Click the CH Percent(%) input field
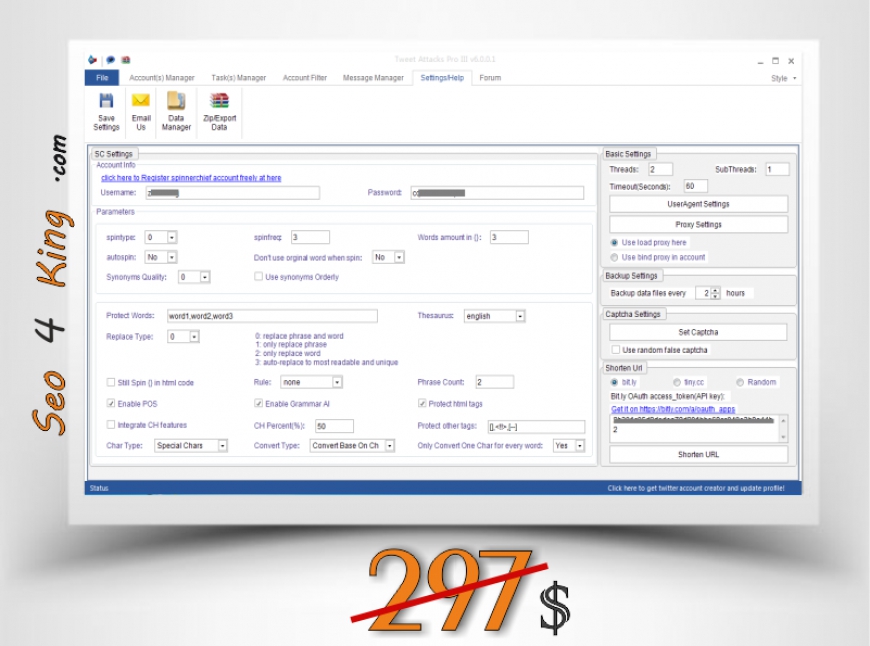The width and height of the screenshot is (870, 646). coord(334,426)
